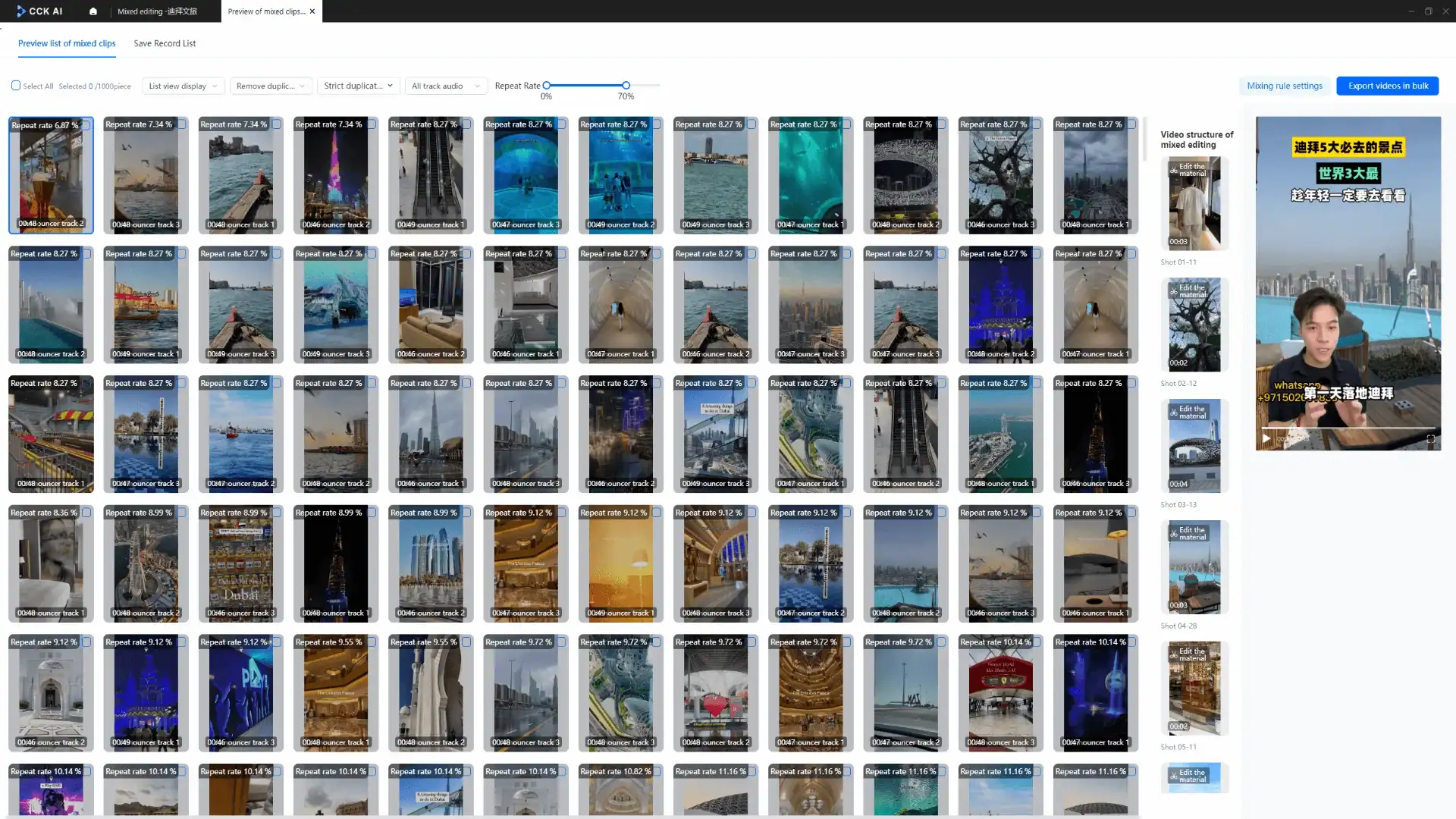The image size is (1456, 819).
Task: Close the Preview of mixed clips tab
Action: coord(312,11)
